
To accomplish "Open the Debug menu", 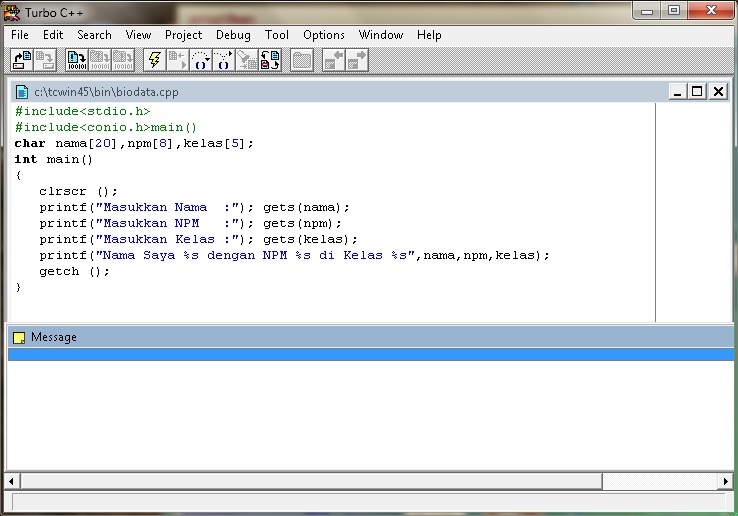I will [x=233, y=35].
